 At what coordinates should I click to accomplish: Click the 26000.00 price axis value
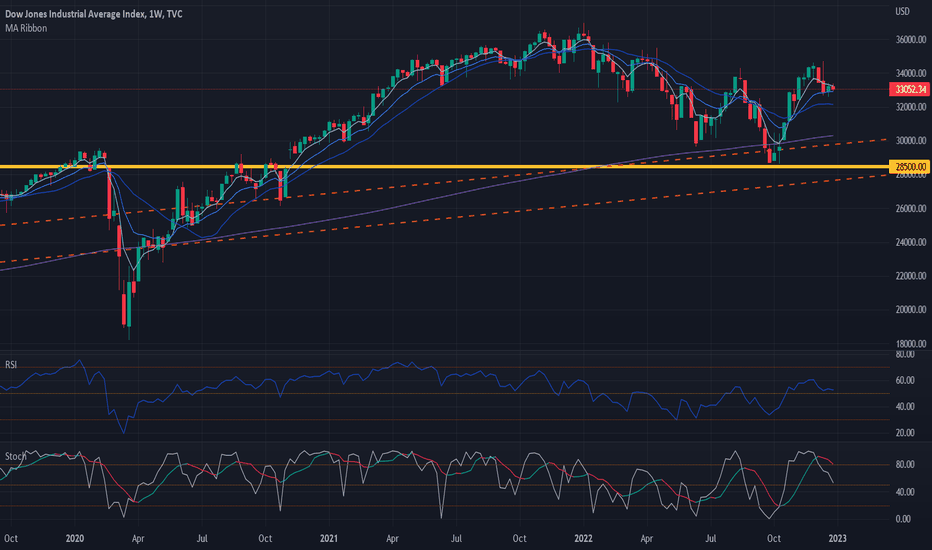(x=911, y=209)
